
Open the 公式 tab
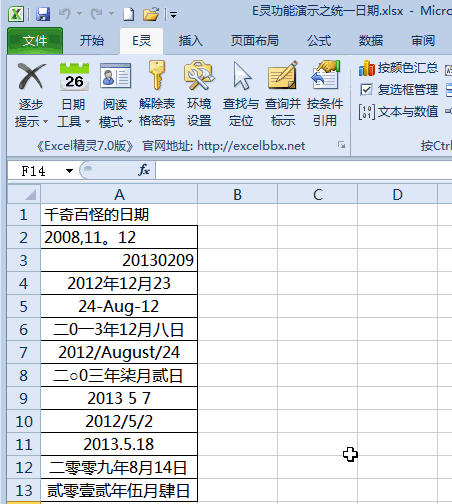(319, 41)
